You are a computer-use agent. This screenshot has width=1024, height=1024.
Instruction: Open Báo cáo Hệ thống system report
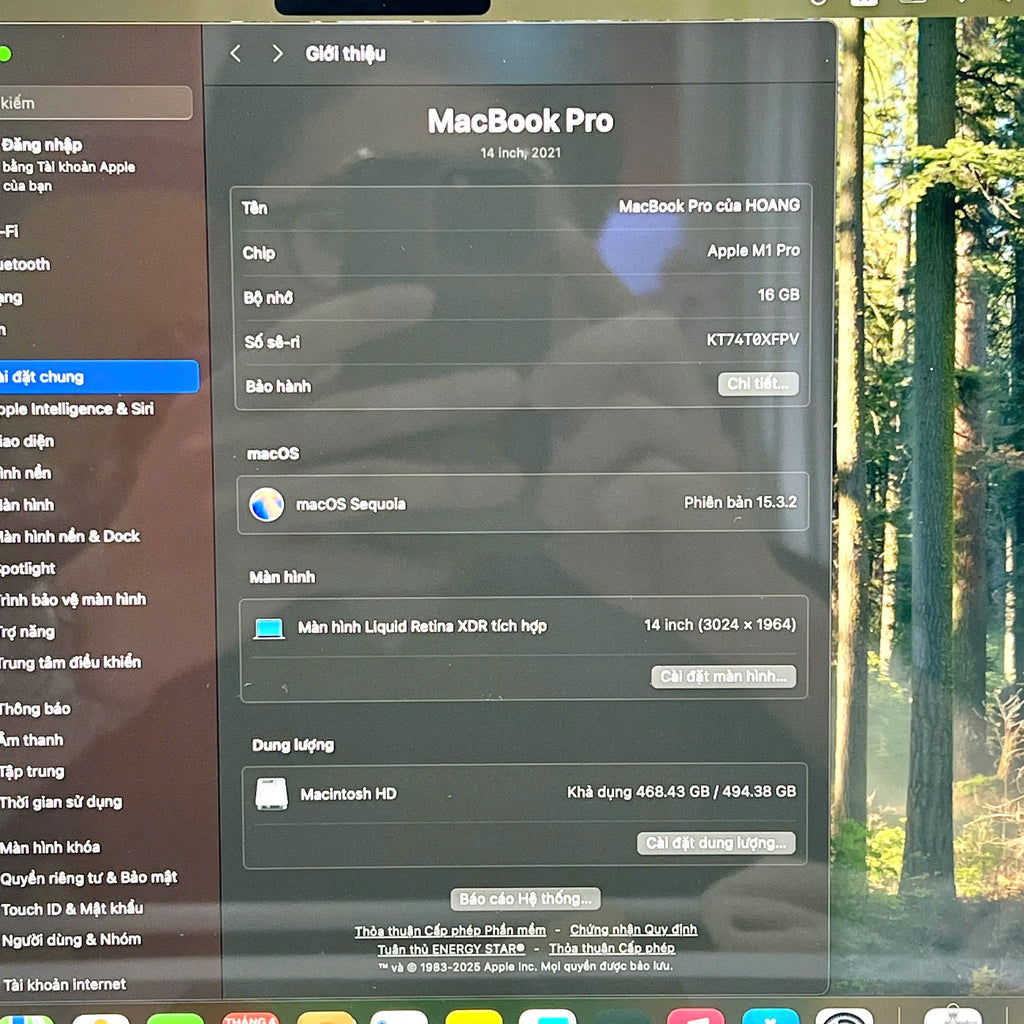(x=526, y=899)
